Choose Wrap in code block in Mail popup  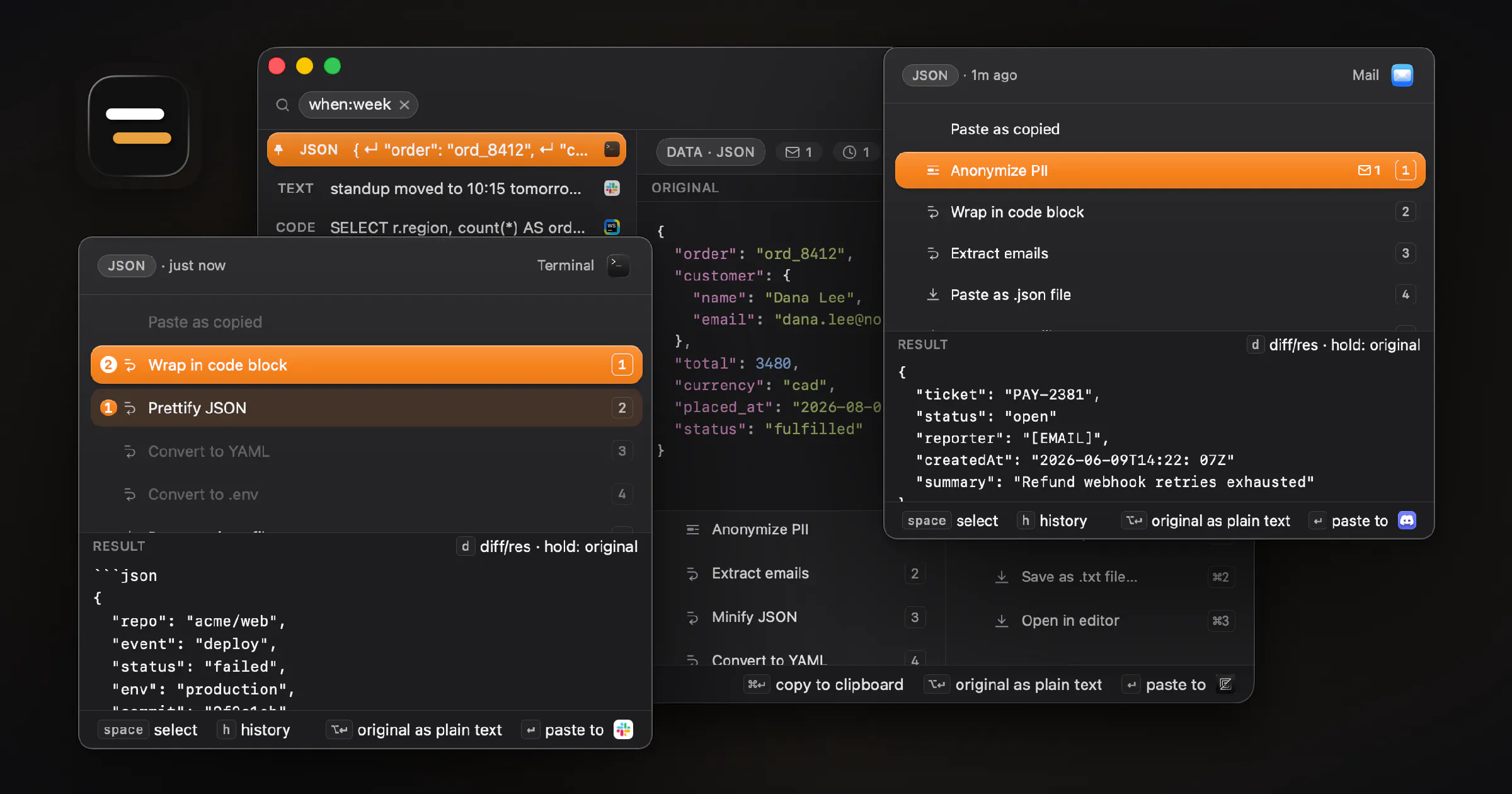click(1160, 212)
